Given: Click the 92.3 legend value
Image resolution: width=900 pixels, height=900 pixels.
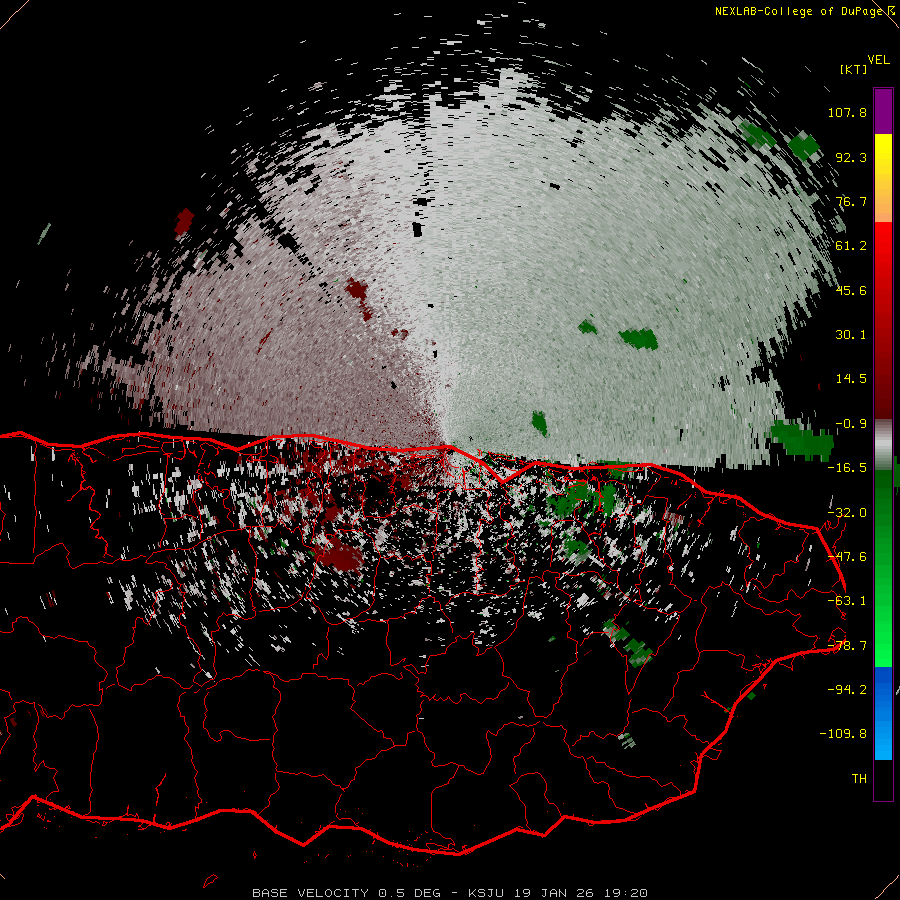Looking at the screenshot, I should pos(851,157).
